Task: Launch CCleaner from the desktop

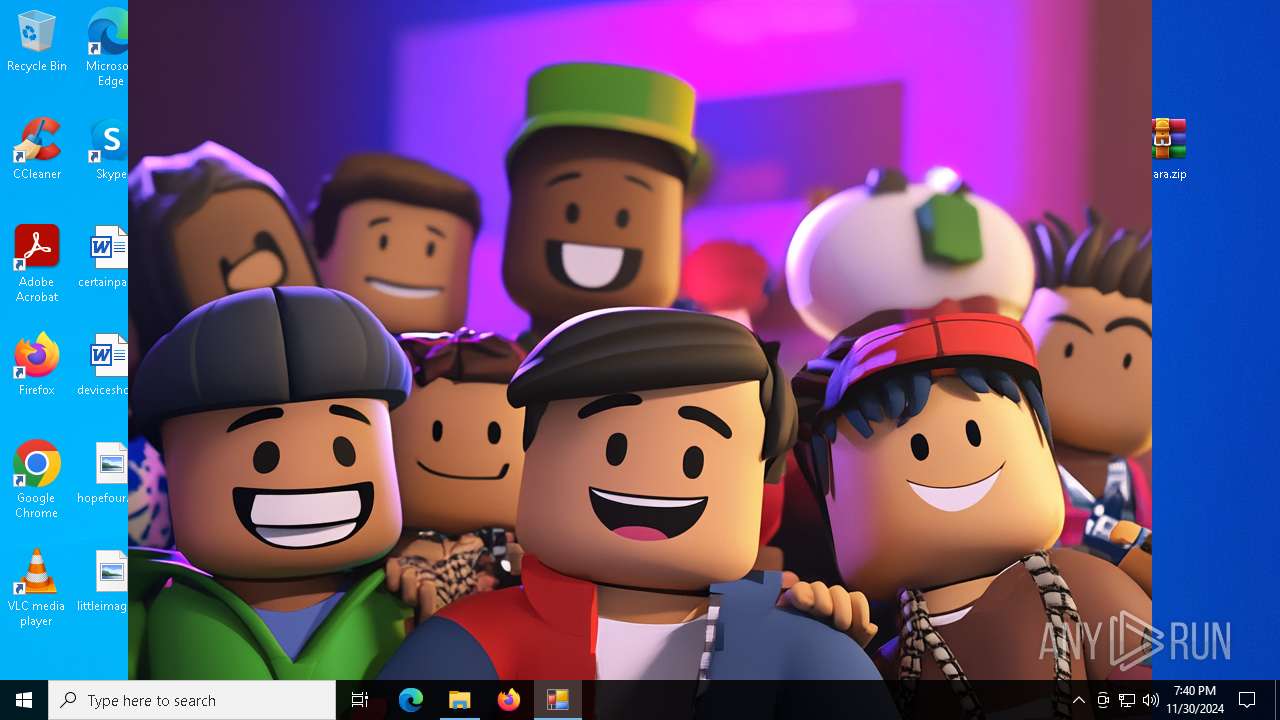Action: [37, 150]
